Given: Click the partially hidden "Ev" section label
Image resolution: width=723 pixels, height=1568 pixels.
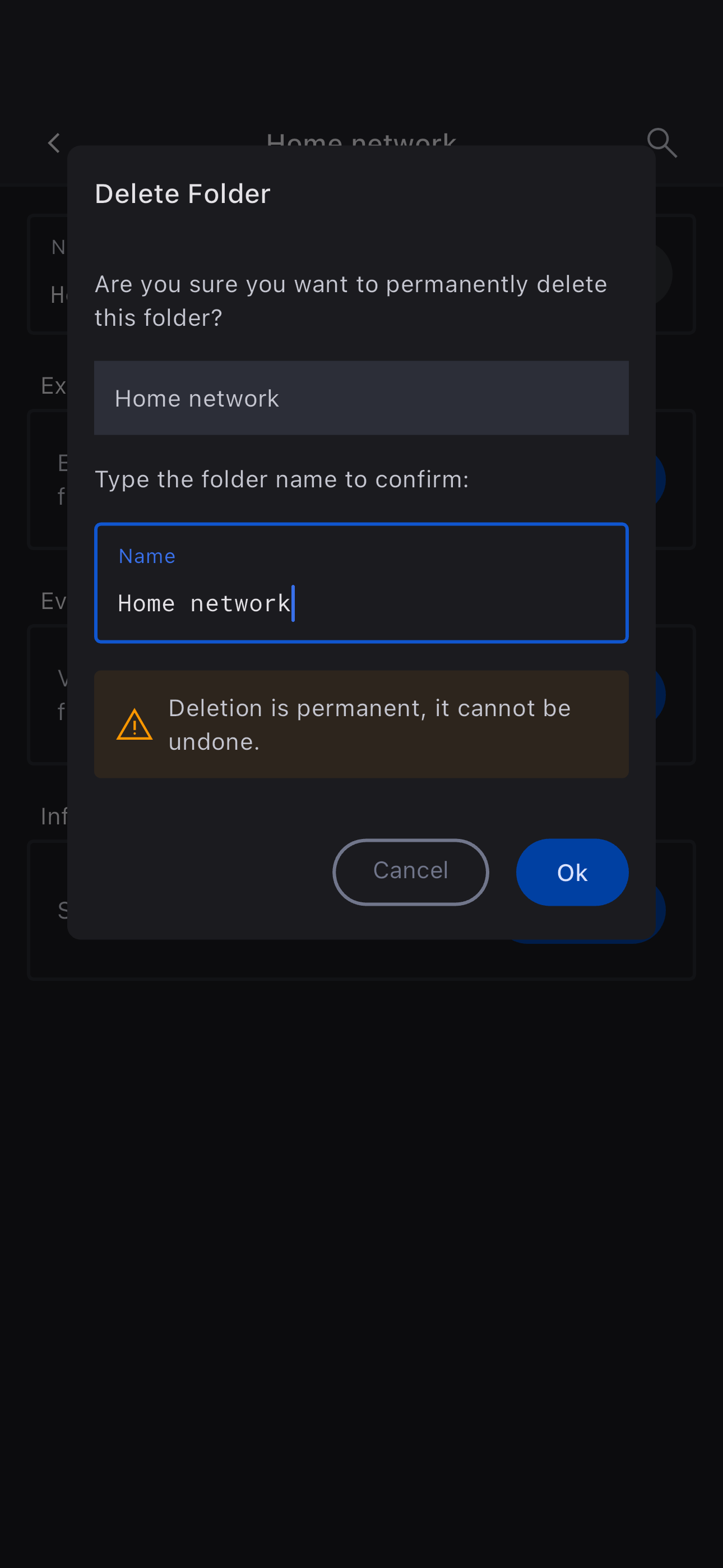Looking at the screenshot, I should [x=53, y=601].
